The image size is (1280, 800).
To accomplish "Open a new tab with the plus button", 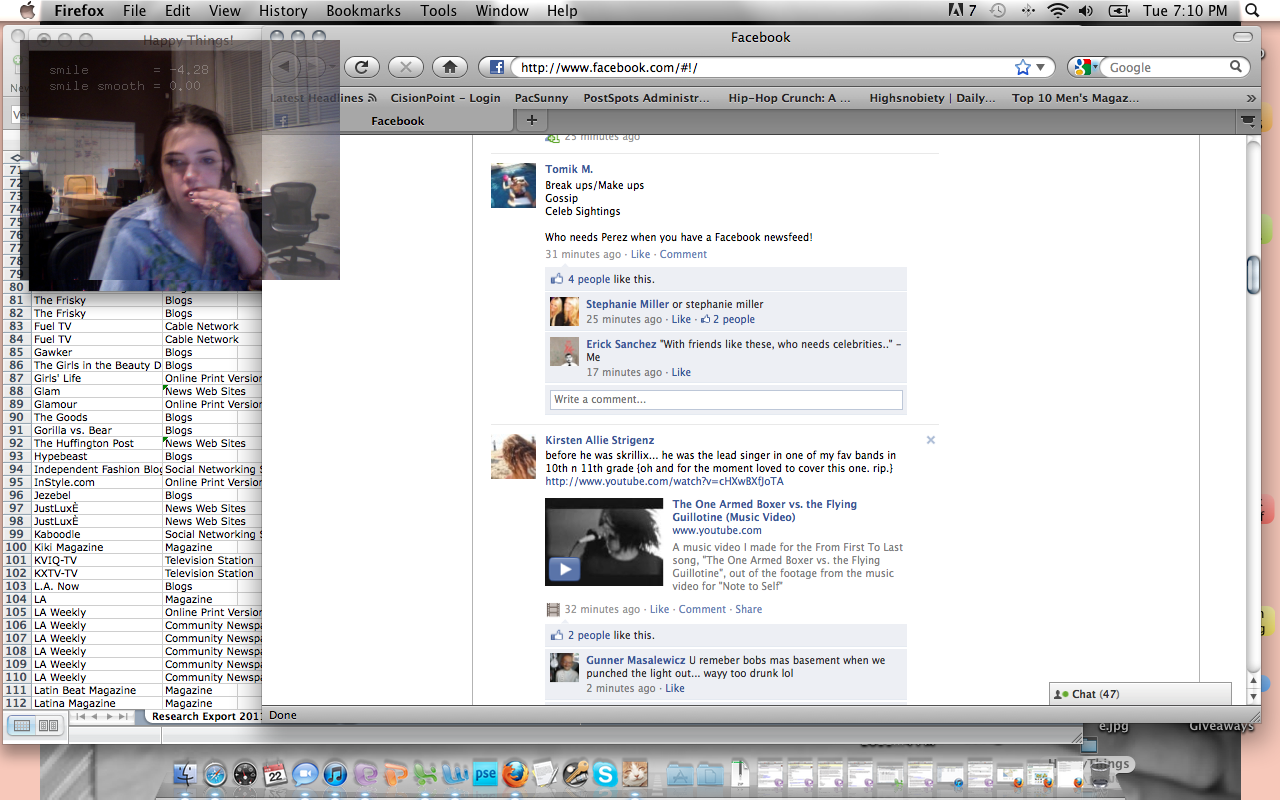I will (531, 120).
